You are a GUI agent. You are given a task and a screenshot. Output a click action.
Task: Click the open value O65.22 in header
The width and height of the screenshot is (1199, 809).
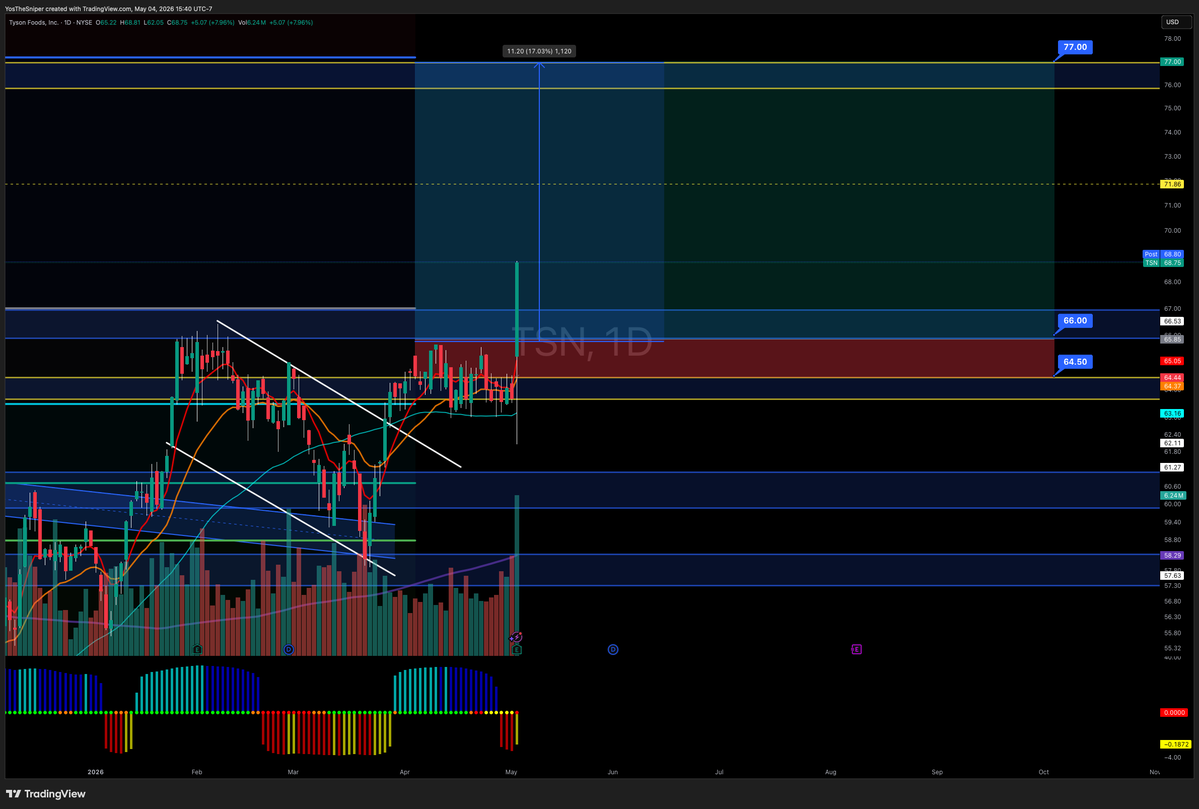click(x=106, y=22)
